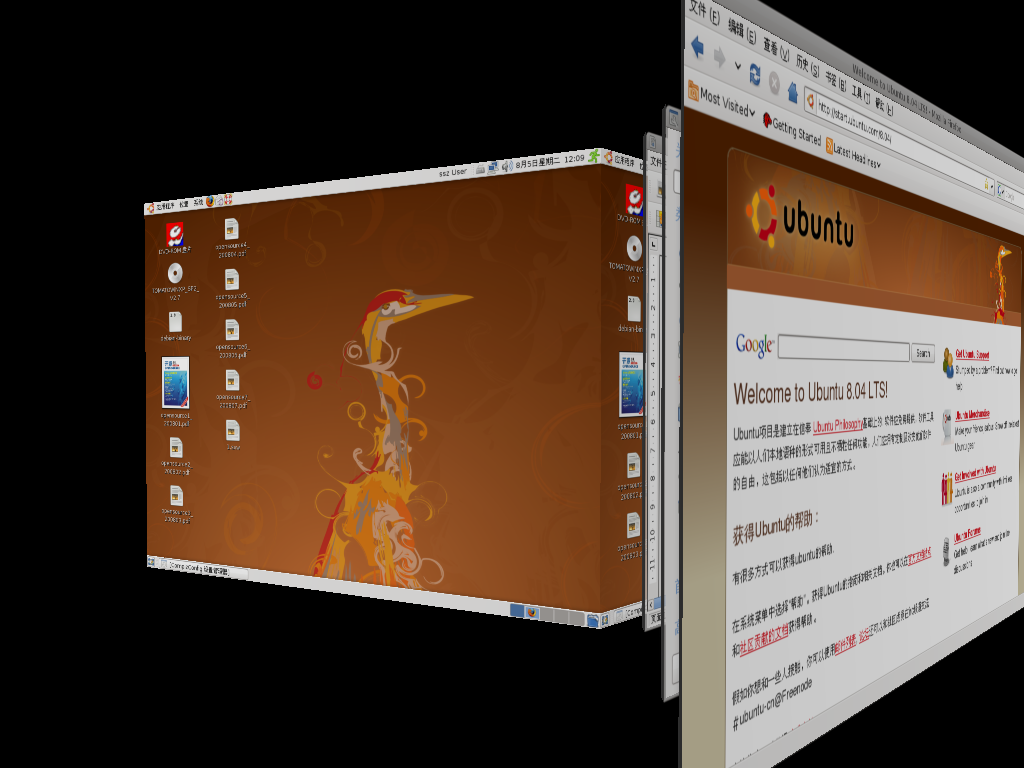The height and width of the screenshot is (768, 1024).
Task: Click the keyboard indicator in top panel
Action: point(480,170)
